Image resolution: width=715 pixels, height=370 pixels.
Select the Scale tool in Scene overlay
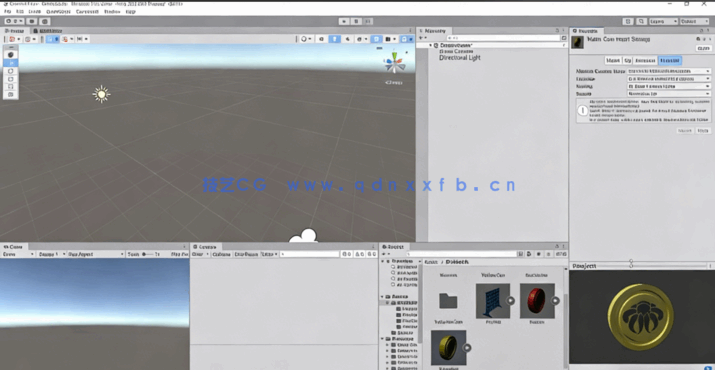[10, 79]
